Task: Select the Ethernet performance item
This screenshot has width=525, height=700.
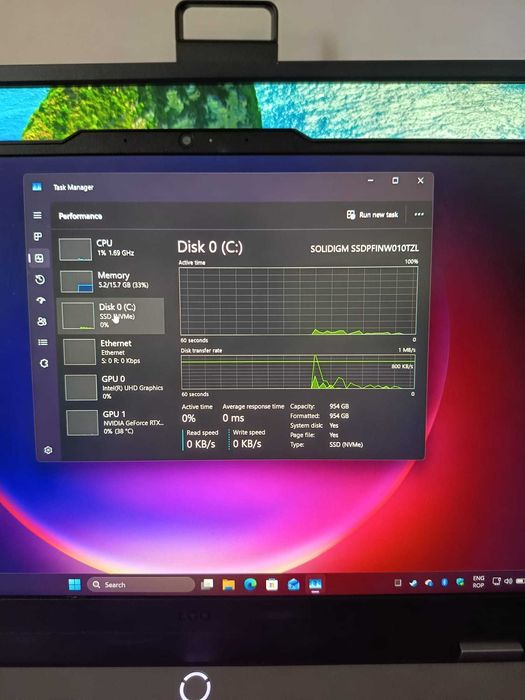Action: (x=113, y=351)
